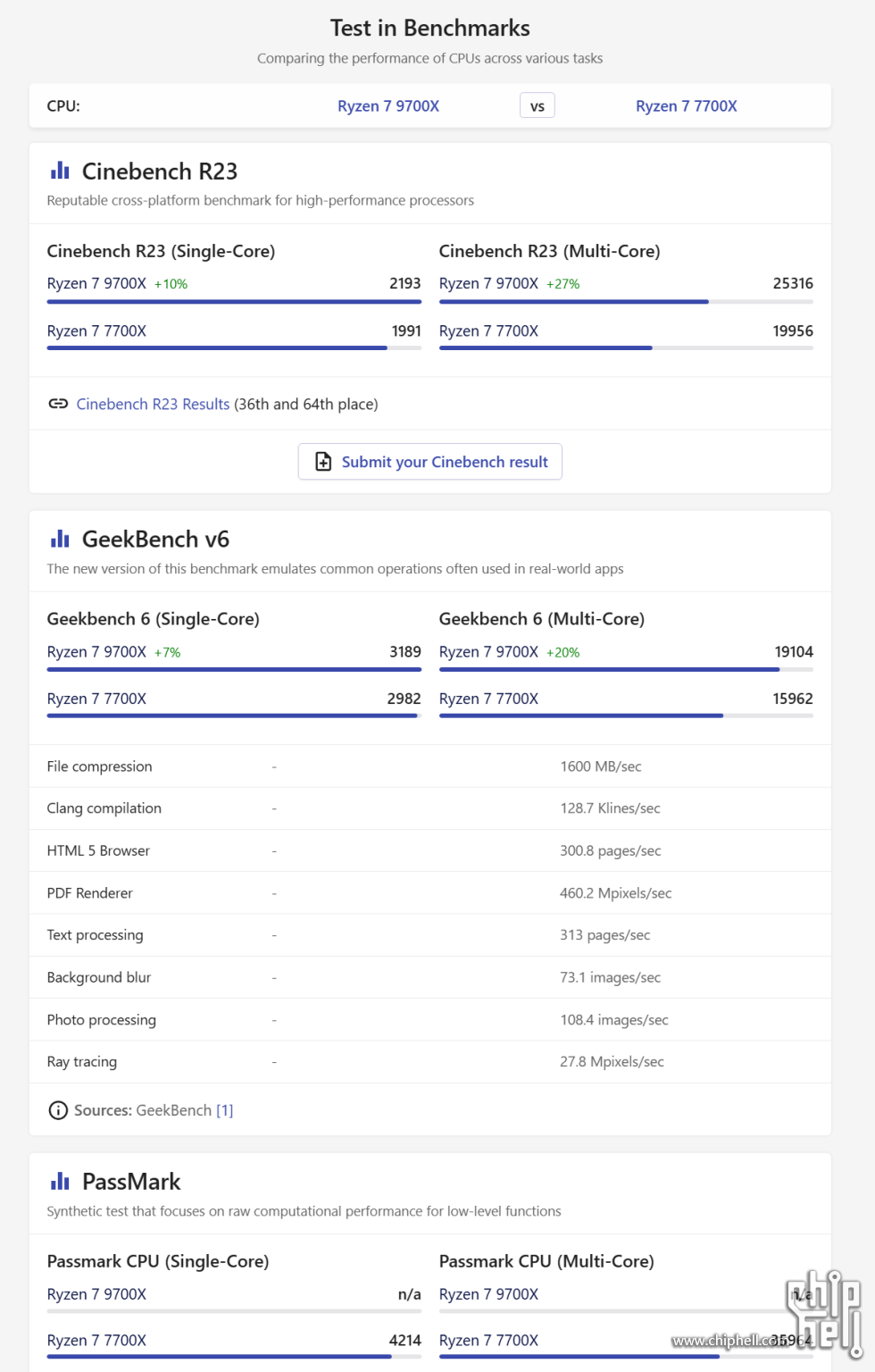Click Ryzen 7 7700X under Cinebench R23 (Single-Core)
Screen dimensions: 875x1372
[x=96, y=330]
